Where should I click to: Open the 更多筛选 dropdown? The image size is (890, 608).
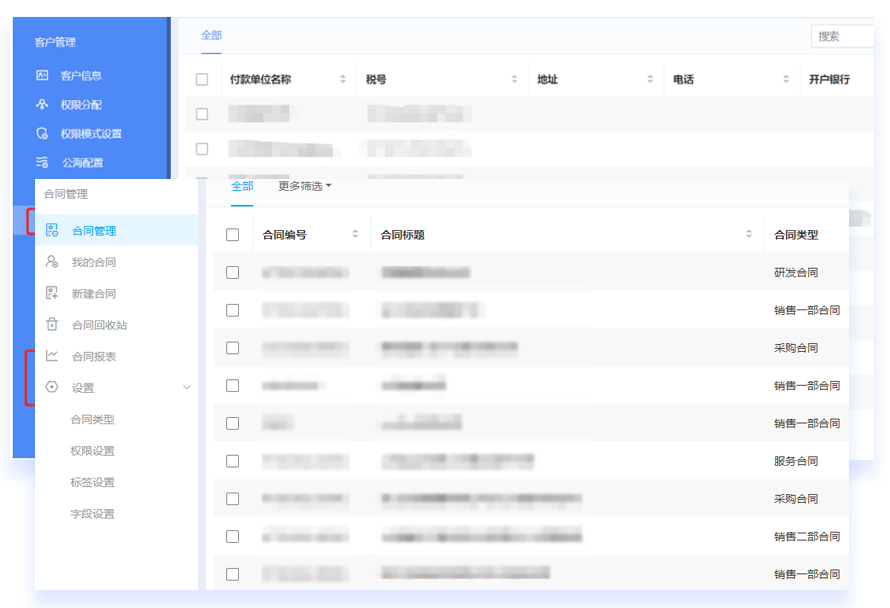pos(304,186)
